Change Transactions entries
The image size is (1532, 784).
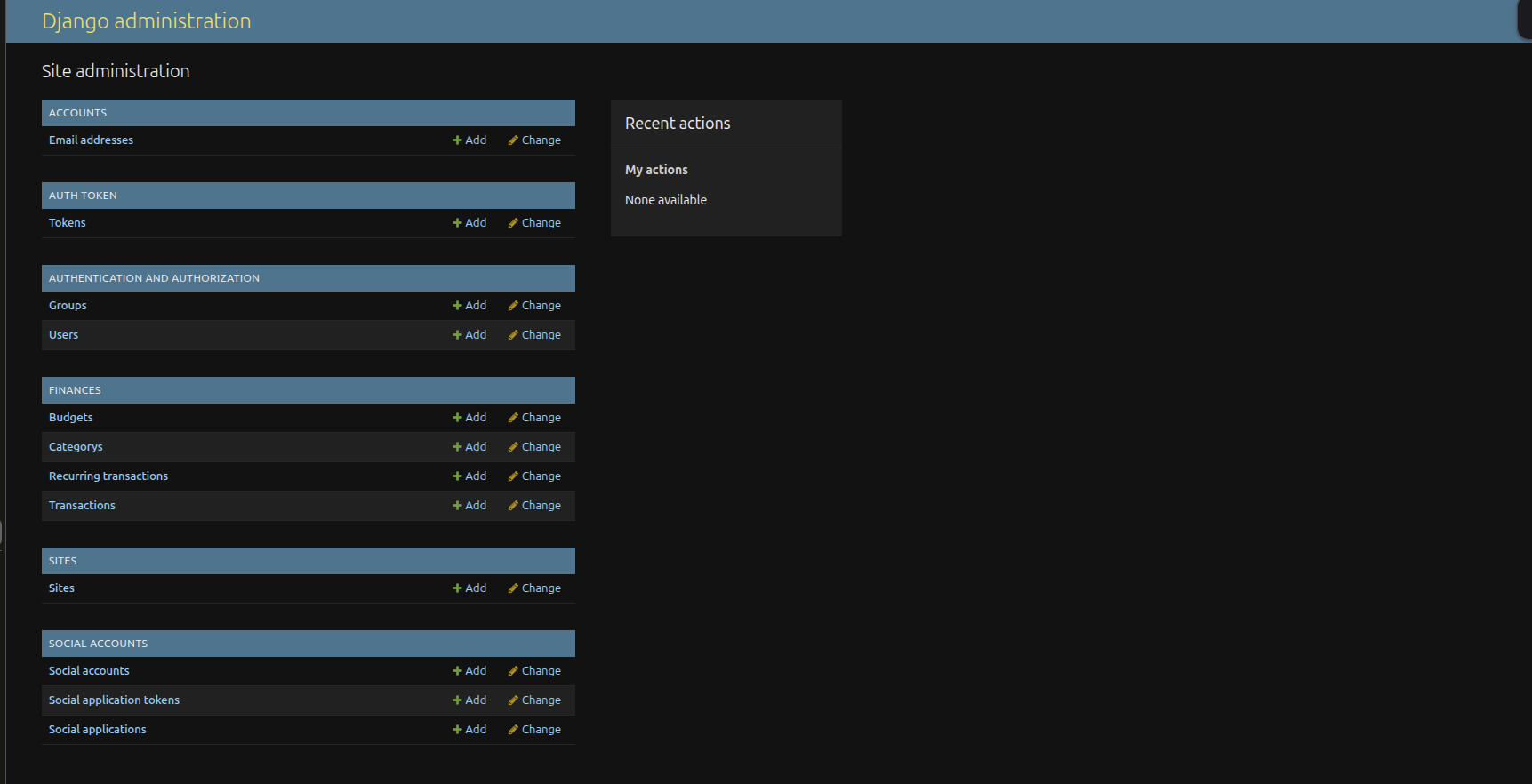[x=534, y=506]
